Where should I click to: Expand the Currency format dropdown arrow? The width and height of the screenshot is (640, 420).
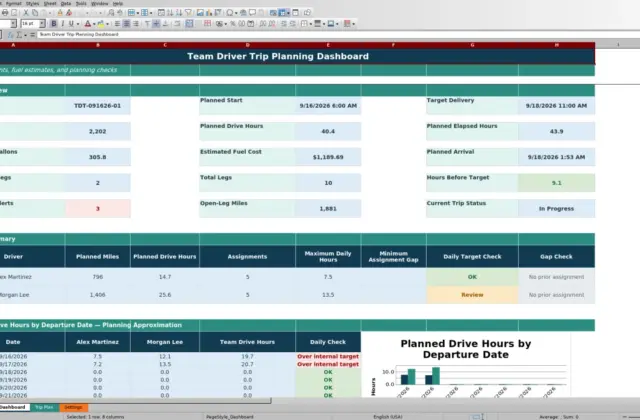(x=226, y=24)
